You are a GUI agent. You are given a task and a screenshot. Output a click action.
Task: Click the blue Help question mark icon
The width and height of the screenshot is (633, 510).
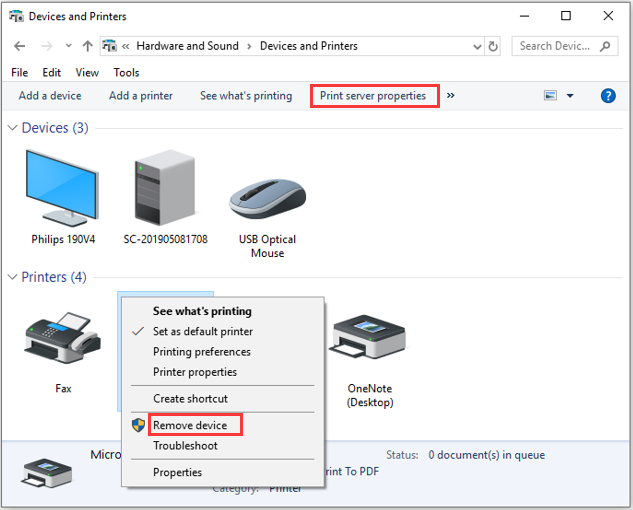click(x=608, y=96)
